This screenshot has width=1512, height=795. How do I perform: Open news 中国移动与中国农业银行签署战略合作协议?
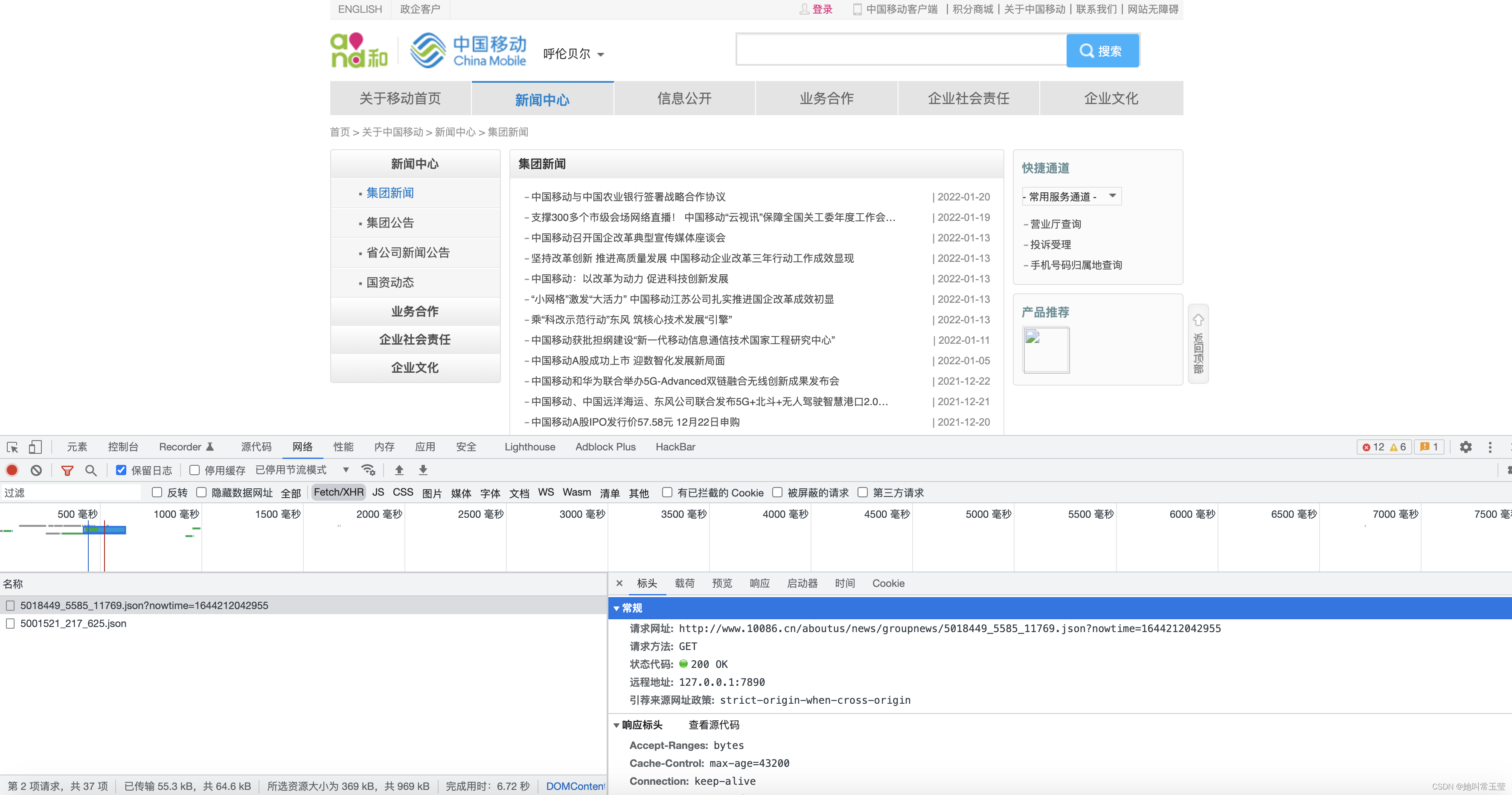tap(628, 197)
